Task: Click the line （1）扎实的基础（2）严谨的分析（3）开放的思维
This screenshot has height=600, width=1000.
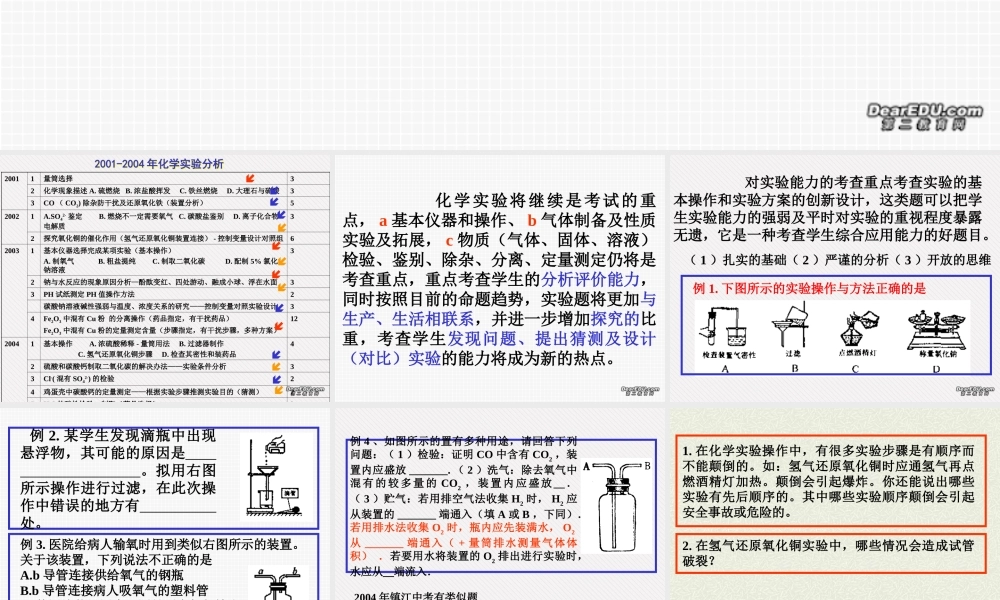Action: (x=841, y=260)
